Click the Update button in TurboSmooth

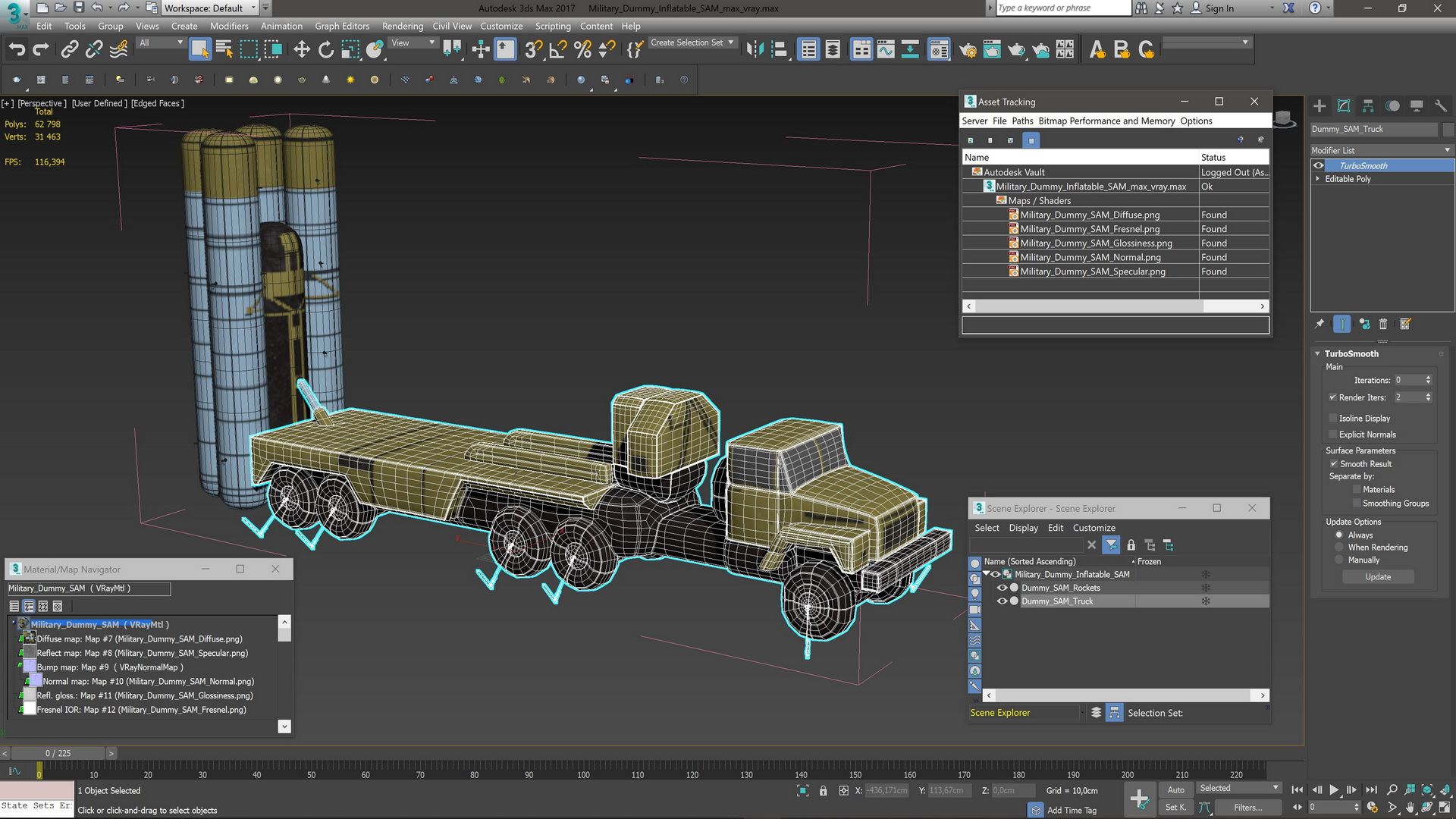pos(1378,577)
